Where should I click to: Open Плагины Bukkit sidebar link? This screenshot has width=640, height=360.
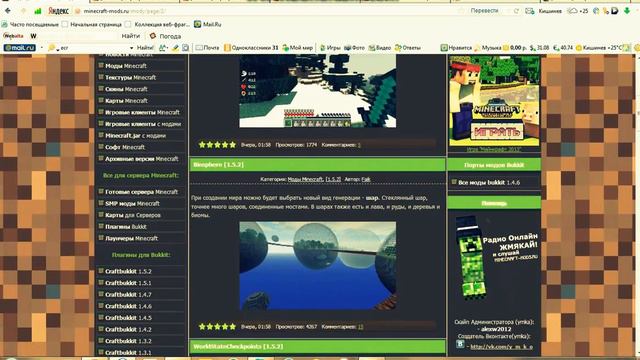point(126,227)
